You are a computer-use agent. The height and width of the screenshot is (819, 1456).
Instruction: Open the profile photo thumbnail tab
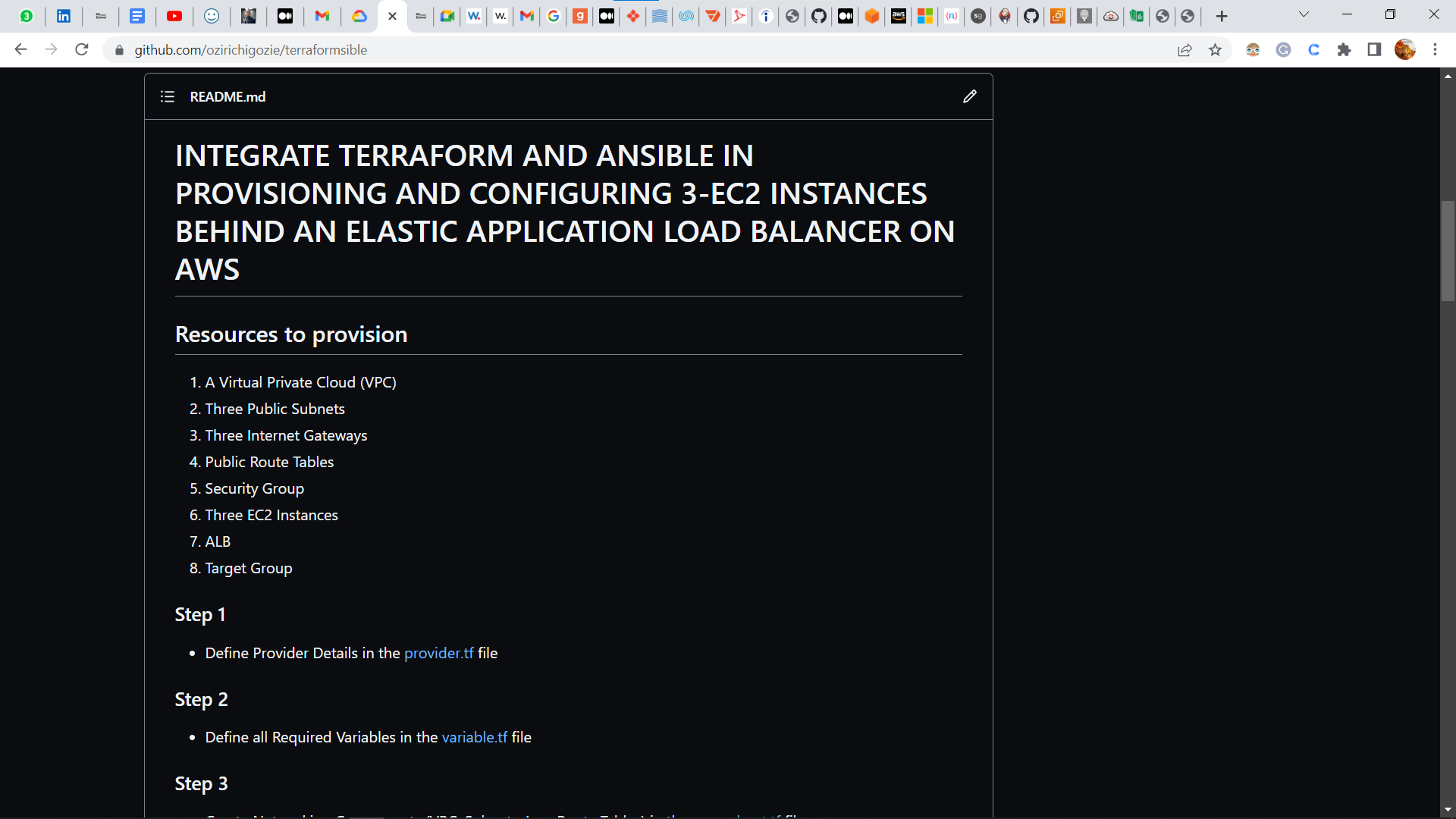click(x=248, y=16)
